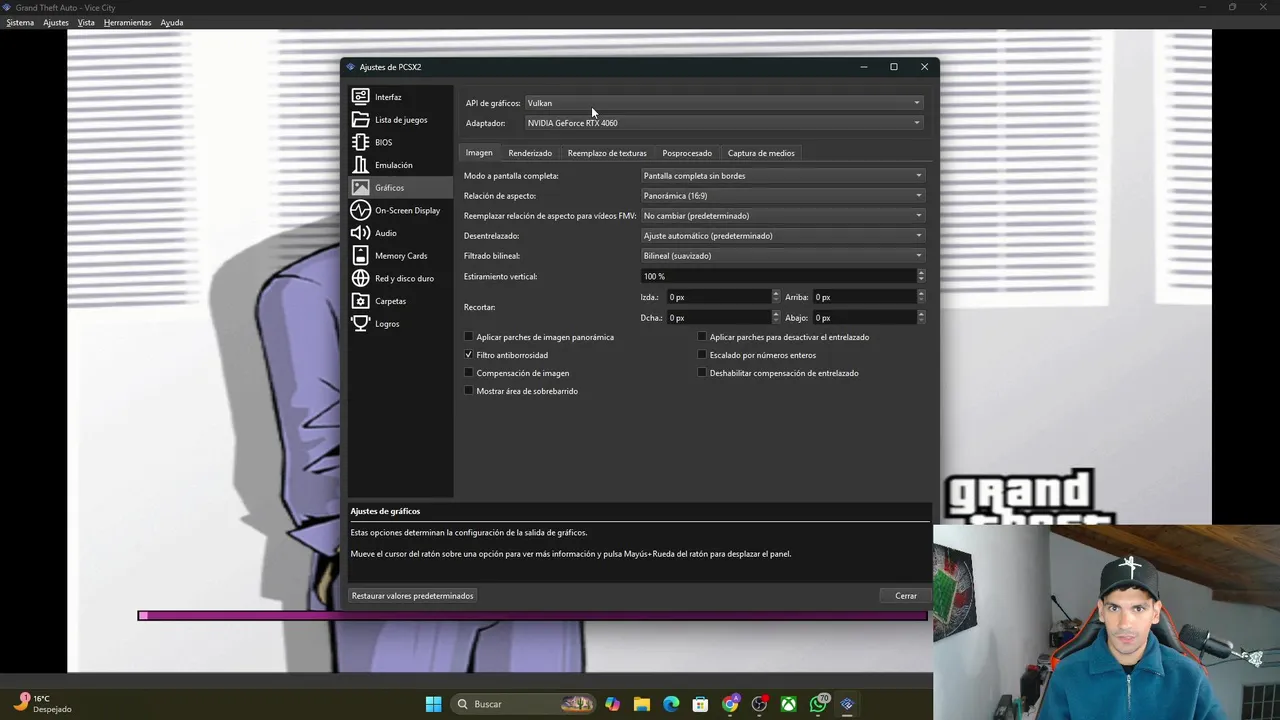Open the Xbox app from the taskbar
1280x720 pixels.
point(789,704)
